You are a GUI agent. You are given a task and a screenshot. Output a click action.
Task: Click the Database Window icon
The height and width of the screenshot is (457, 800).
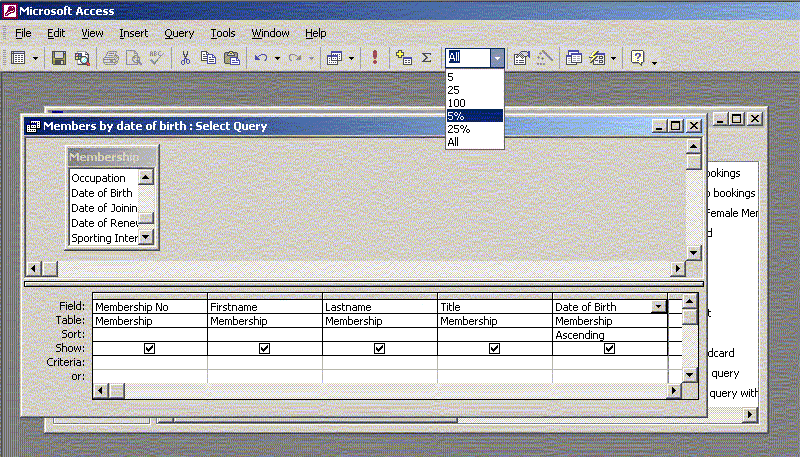coord(574,58)
